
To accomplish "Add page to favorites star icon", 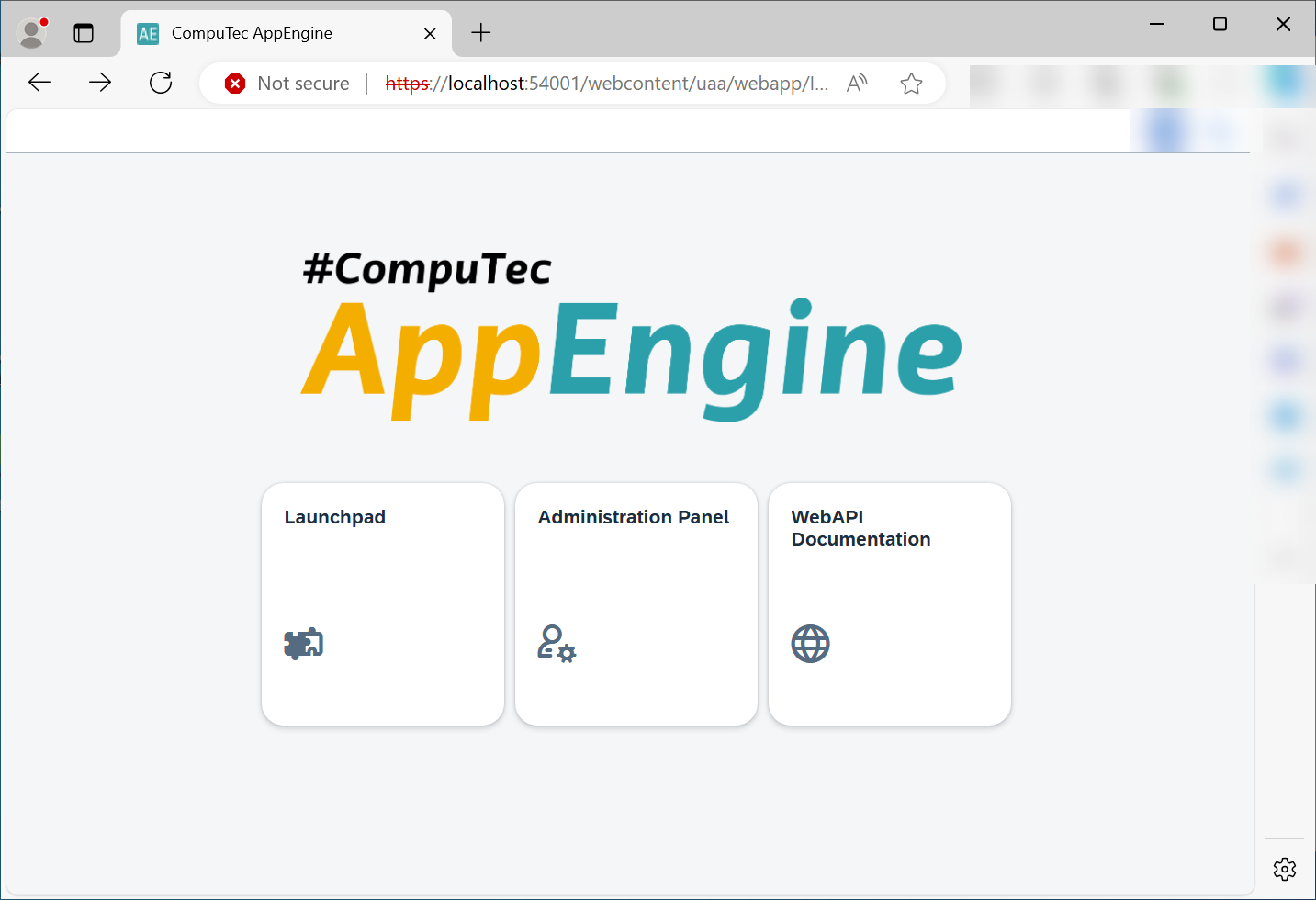I will tap(911, 84).
